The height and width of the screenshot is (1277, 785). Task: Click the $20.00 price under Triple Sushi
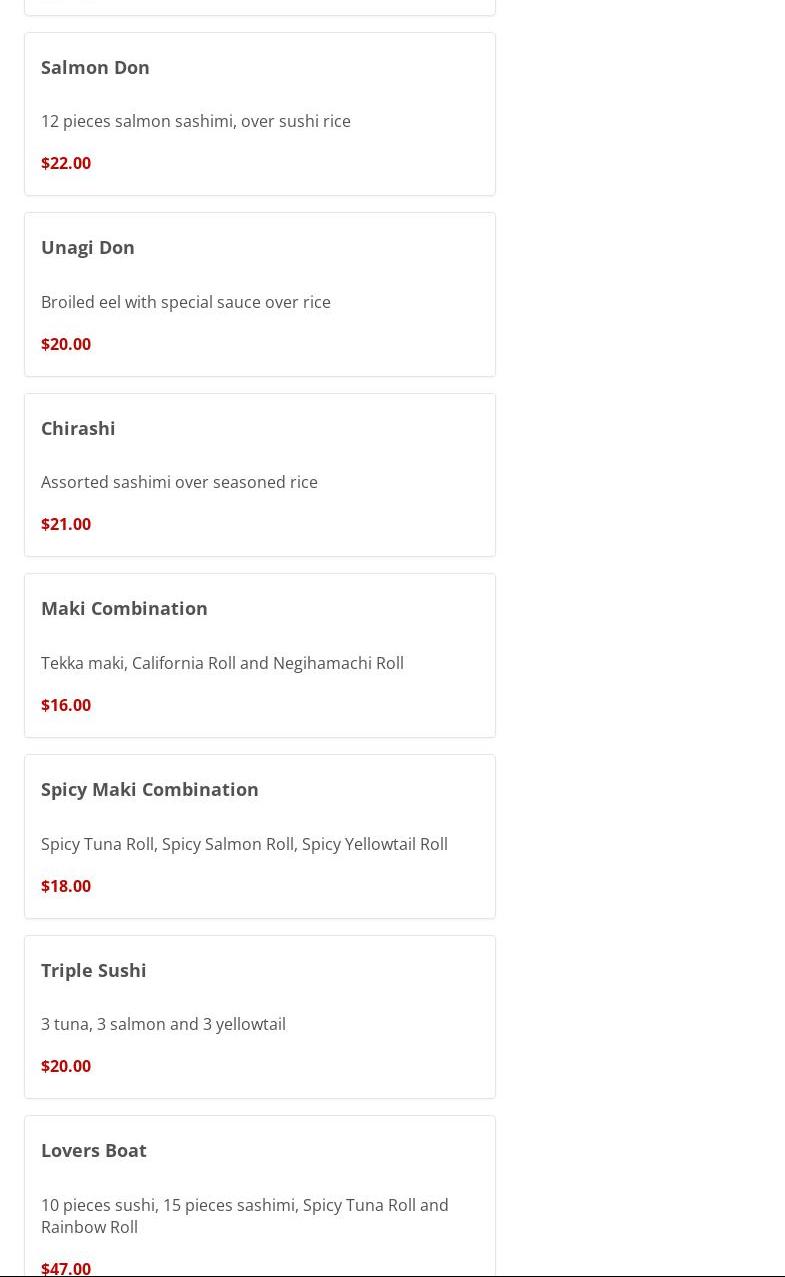66,1066
